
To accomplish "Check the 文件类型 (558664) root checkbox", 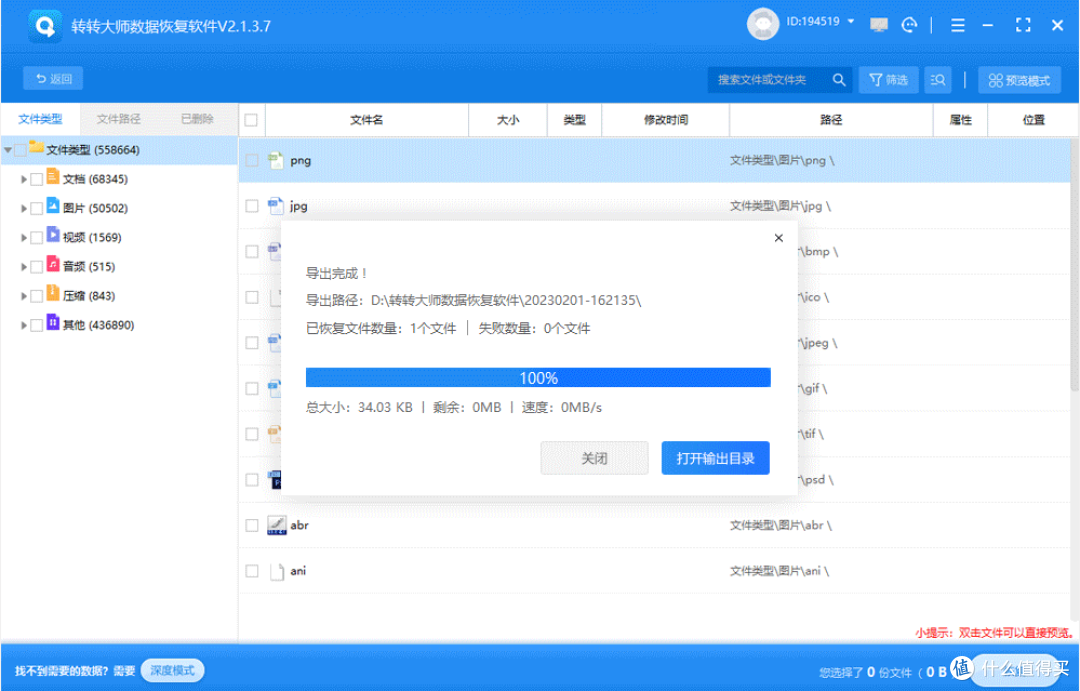I will [x=21, y=150].
